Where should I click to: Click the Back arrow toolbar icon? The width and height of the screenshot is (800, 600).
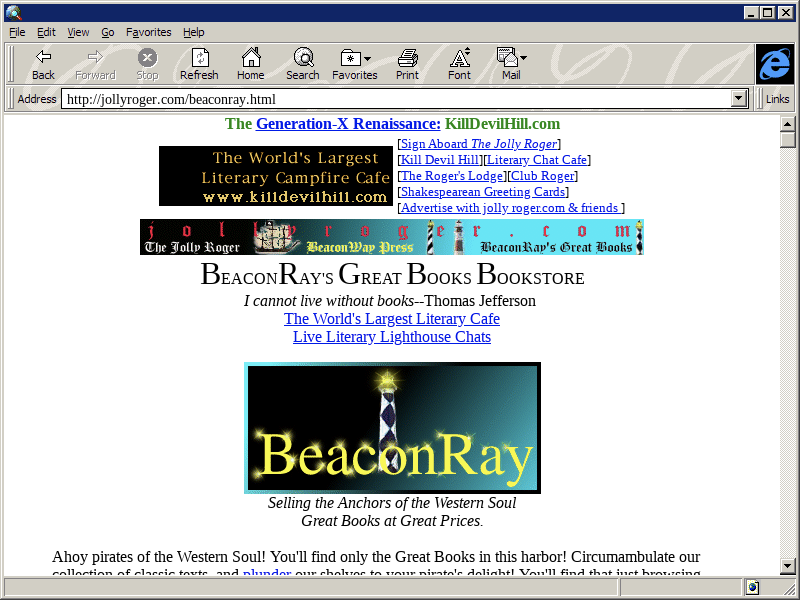[43, 58]
